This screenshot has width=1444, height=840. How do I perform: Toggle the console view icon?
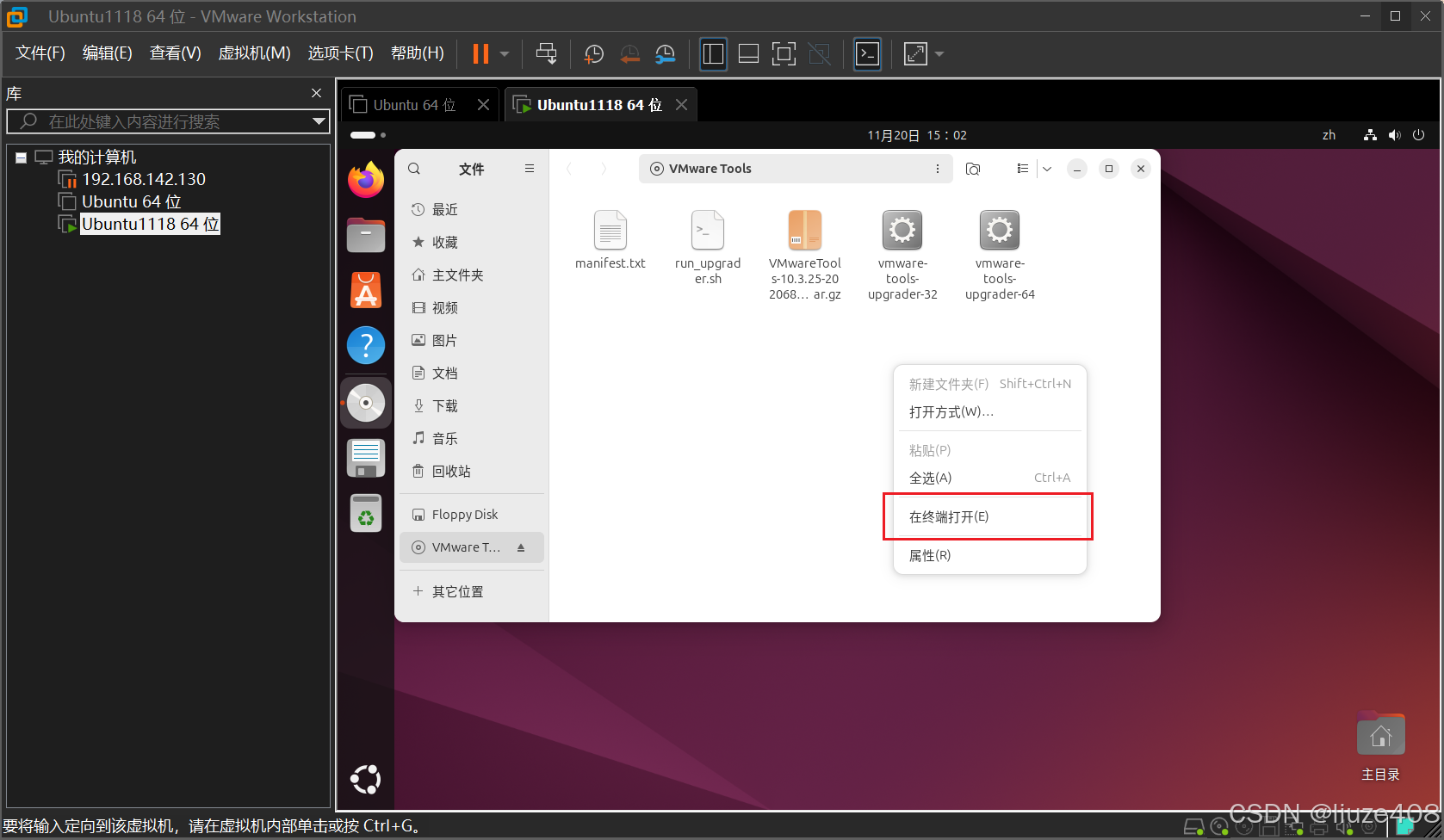[x=867, y=53]
